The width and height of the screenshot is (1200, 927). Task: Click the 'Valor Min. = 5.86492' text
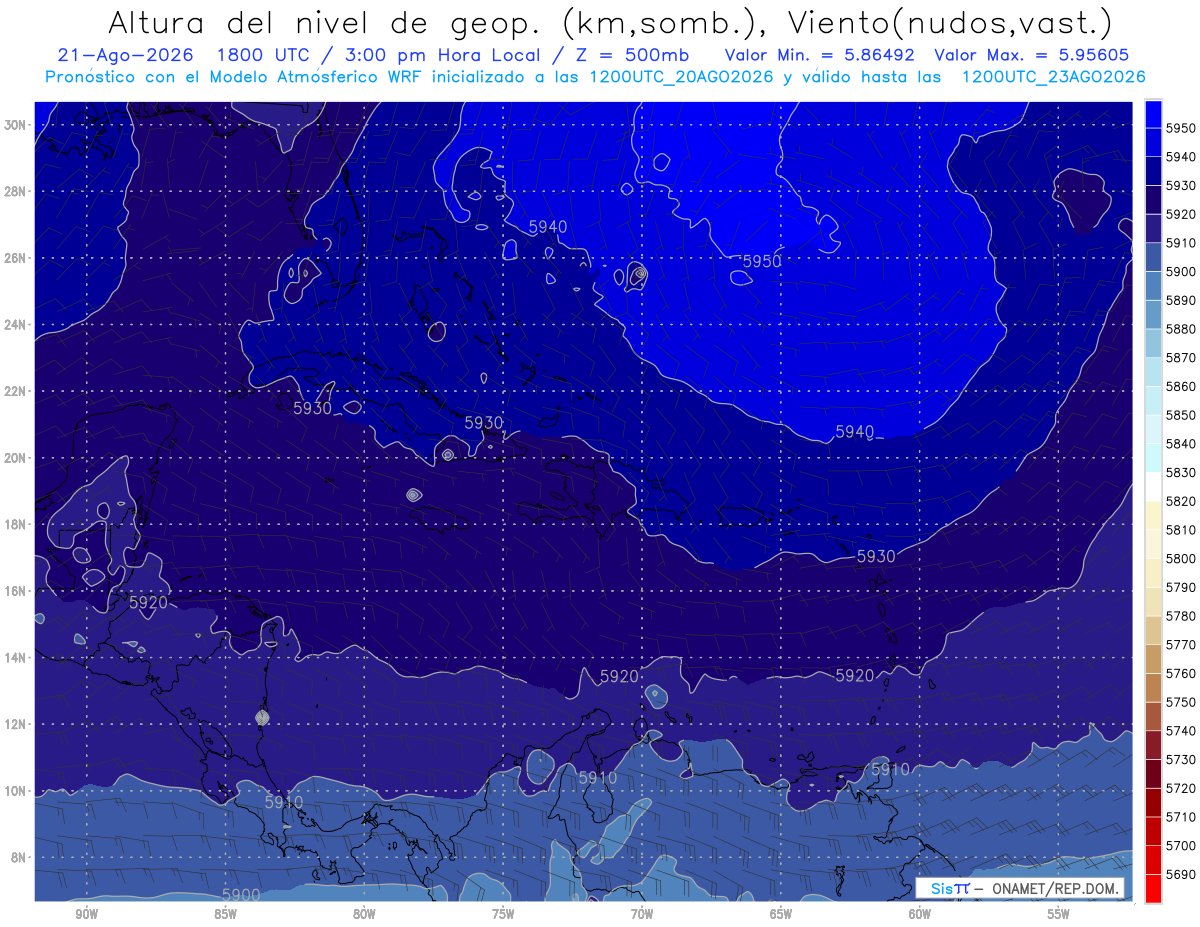tap(821, 55)
